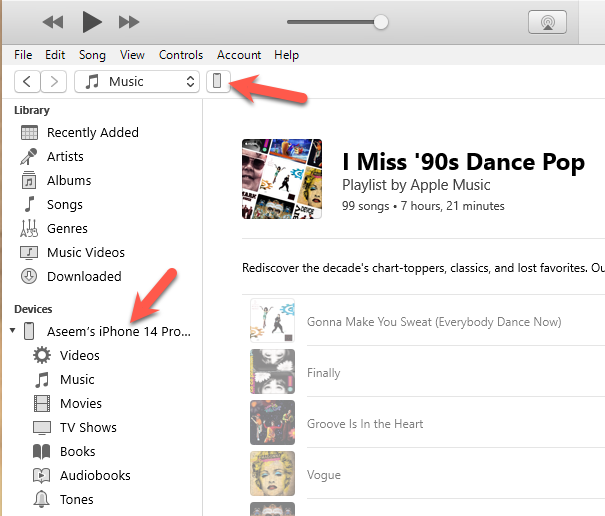This screenshot has height=516, width=605.
Task: Click the playlist cover art collage
Action: tap(282, 179)
